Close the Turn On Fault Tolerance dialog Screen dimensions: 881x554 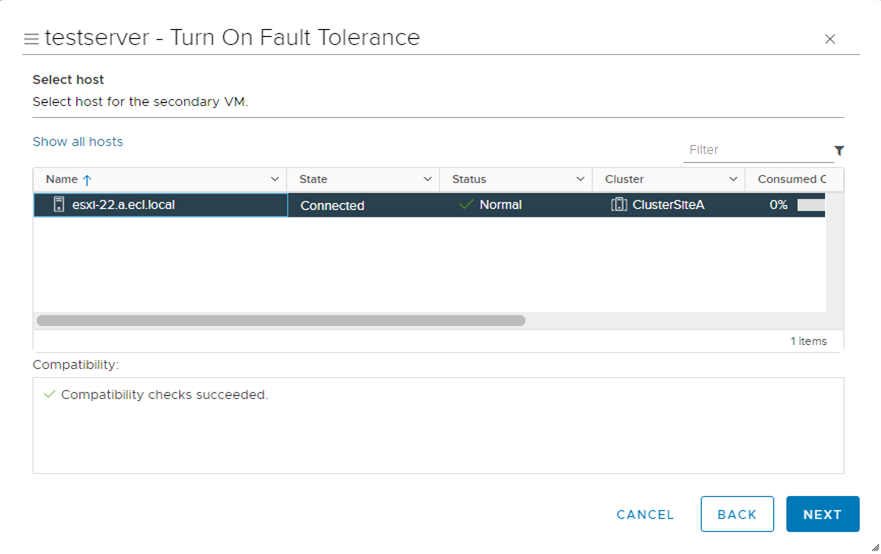829,39
